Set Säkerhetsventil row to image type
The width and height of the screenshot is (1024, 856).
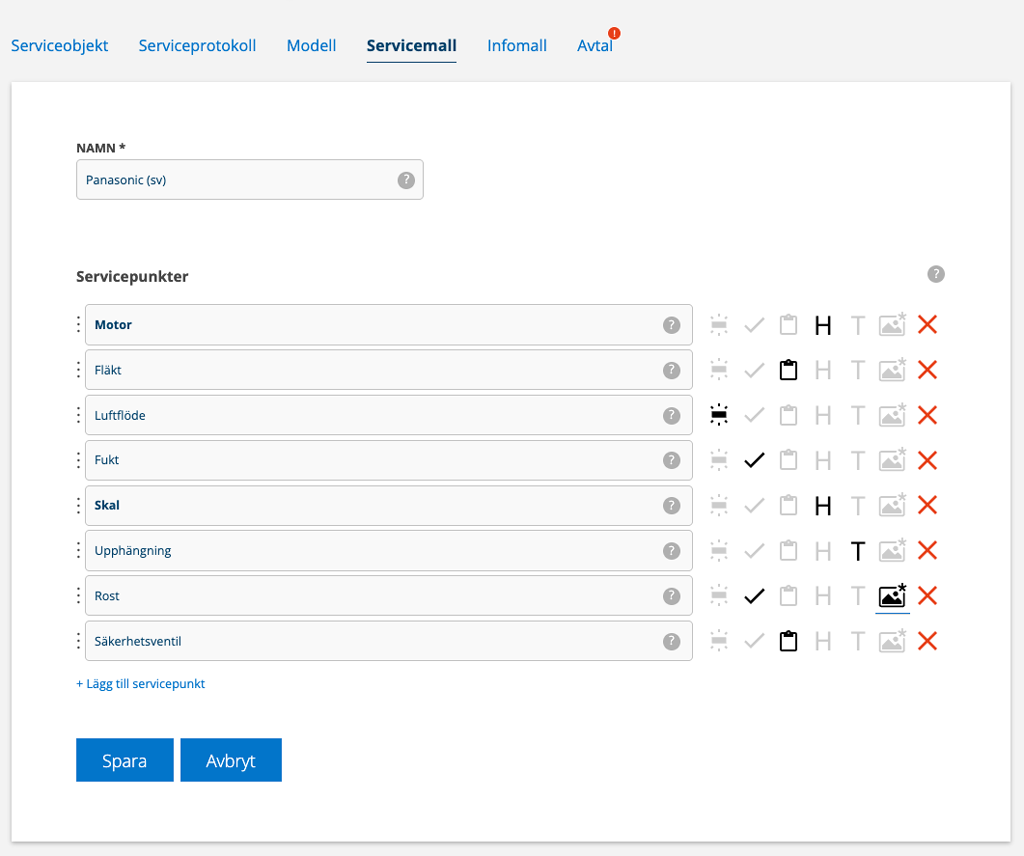[892, 641]
